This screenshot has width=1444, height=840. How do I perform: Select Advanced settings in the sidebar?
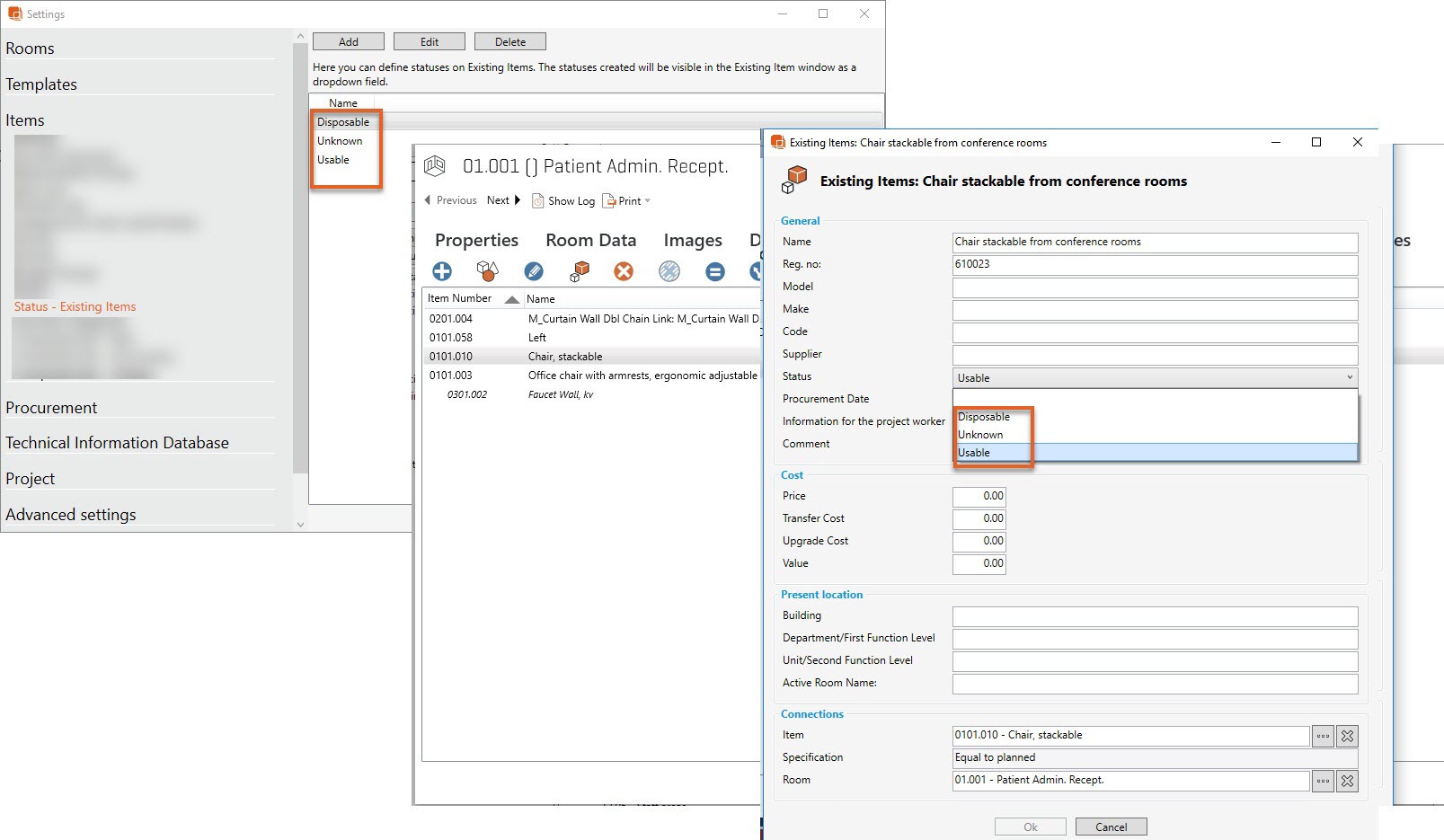pyautogui.click(x=70, y=514)
